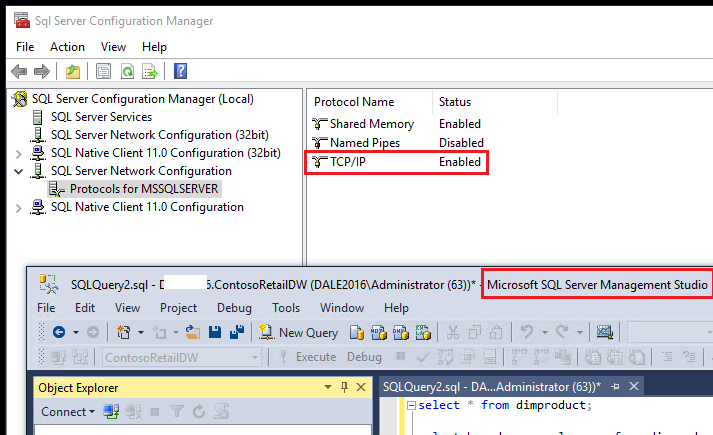Screen dimensions: 713x435
Task: Open View menu in Configuration Manager
Action: (x=113, y=47)
